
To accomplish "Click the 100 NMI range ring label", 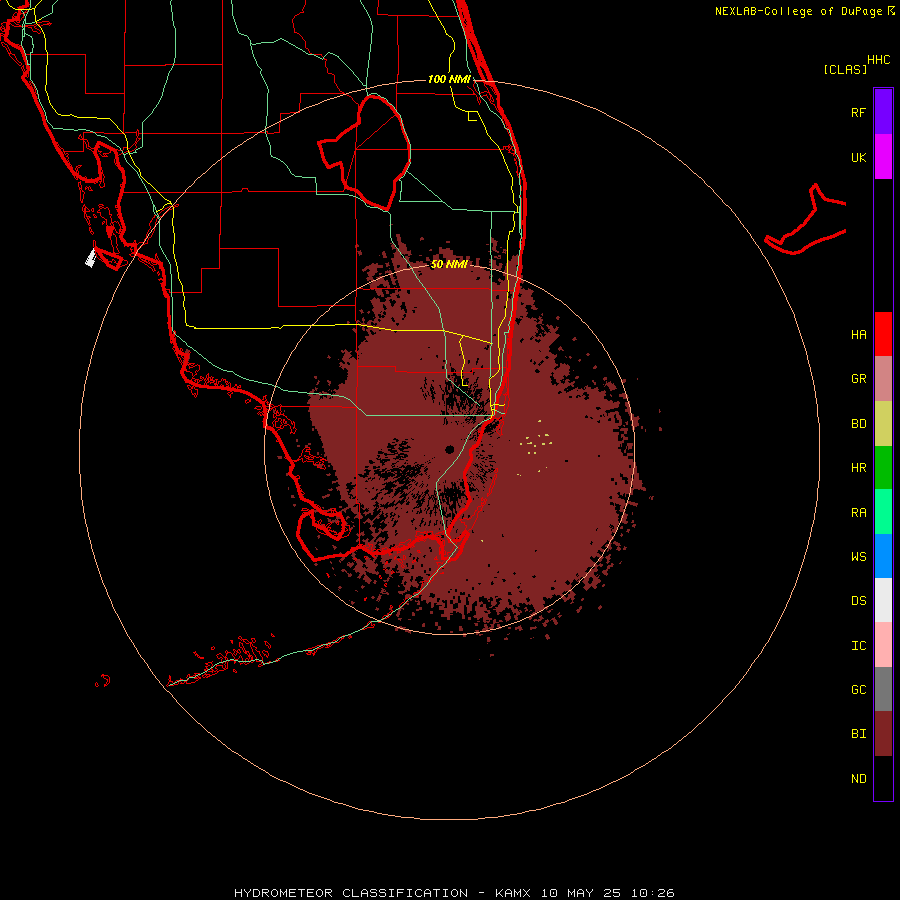I will point(449,79).
